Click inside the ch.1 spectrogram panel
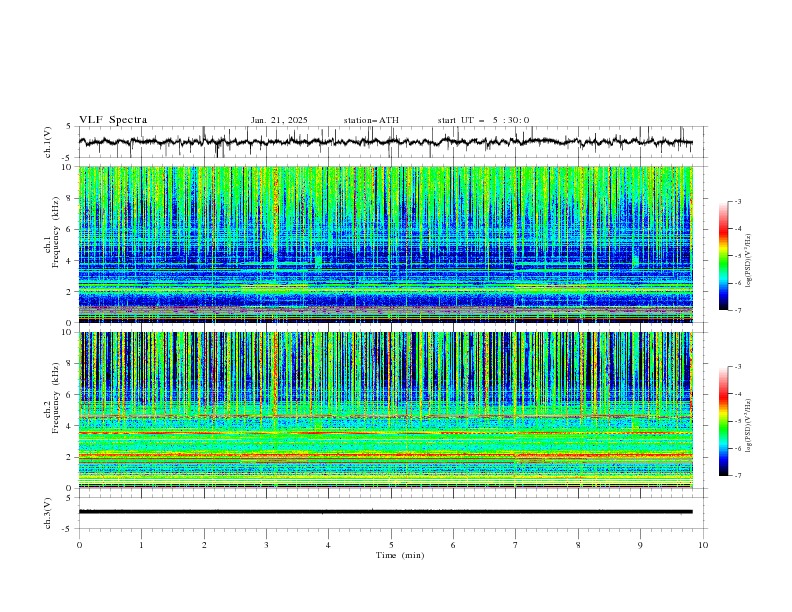Screen dimensions: 792x612 [x=386, y=244]
